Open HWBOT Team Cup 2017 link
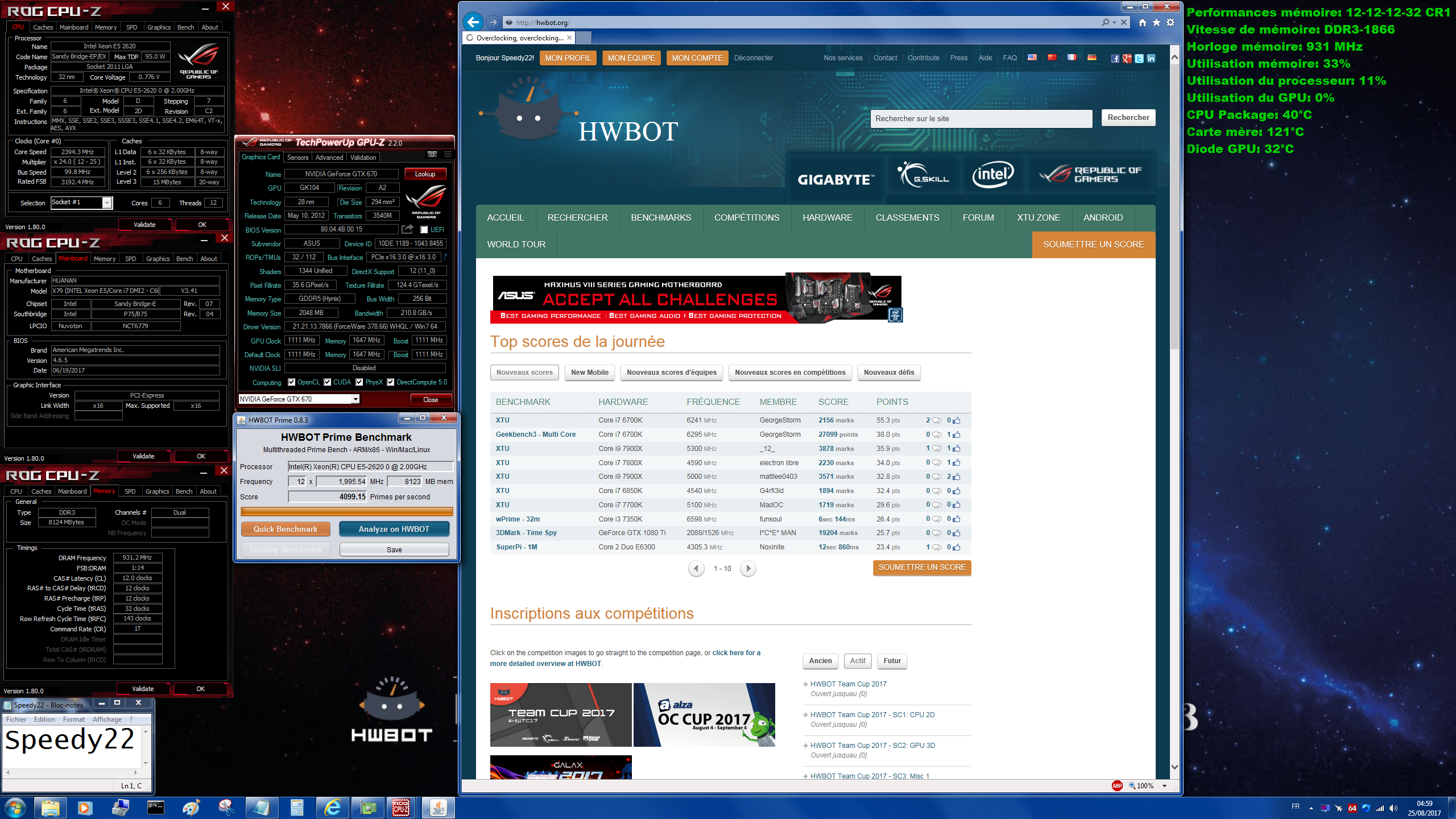 pyautogui.click(x=848, y=684)
